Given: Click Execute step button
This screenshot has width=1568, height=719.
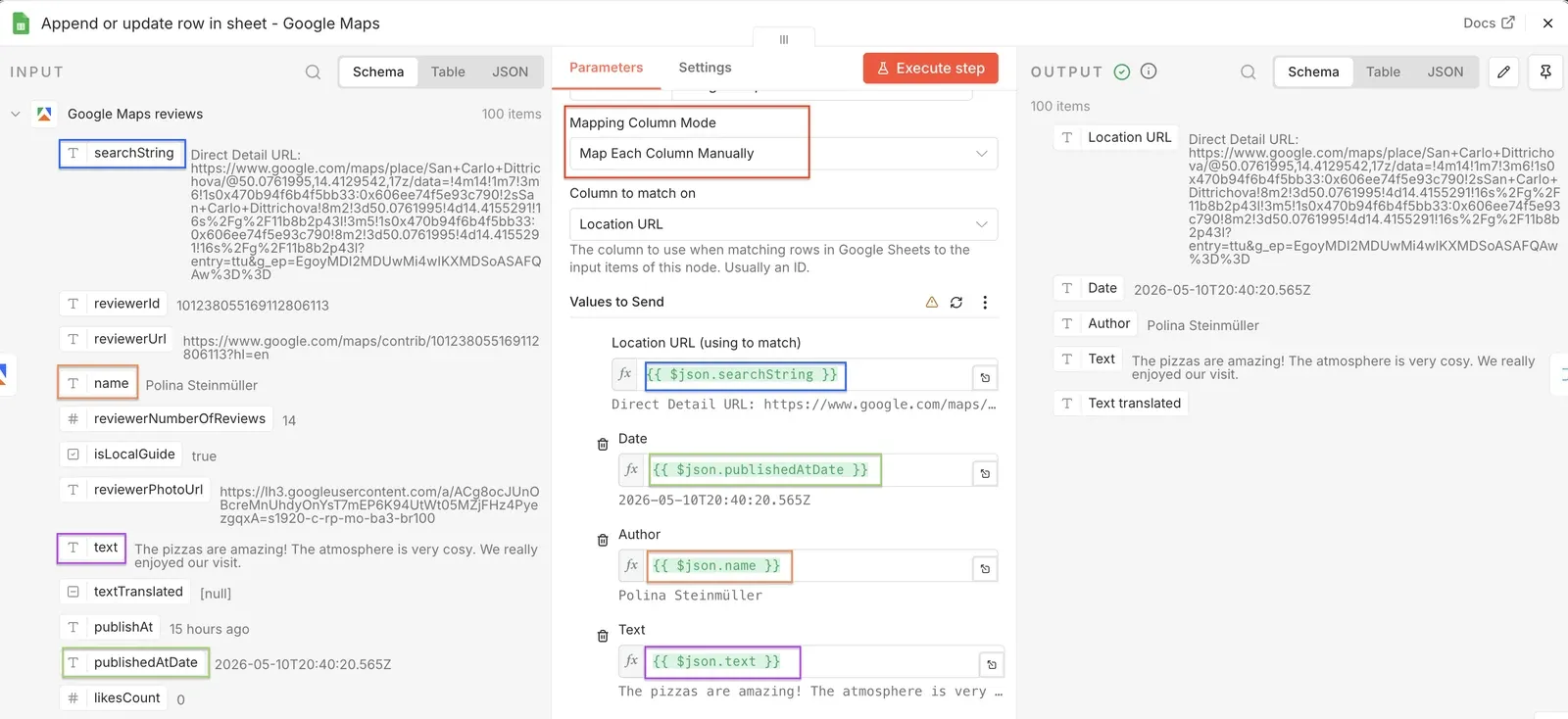Looking at the screenshot, I should point(931,68).
